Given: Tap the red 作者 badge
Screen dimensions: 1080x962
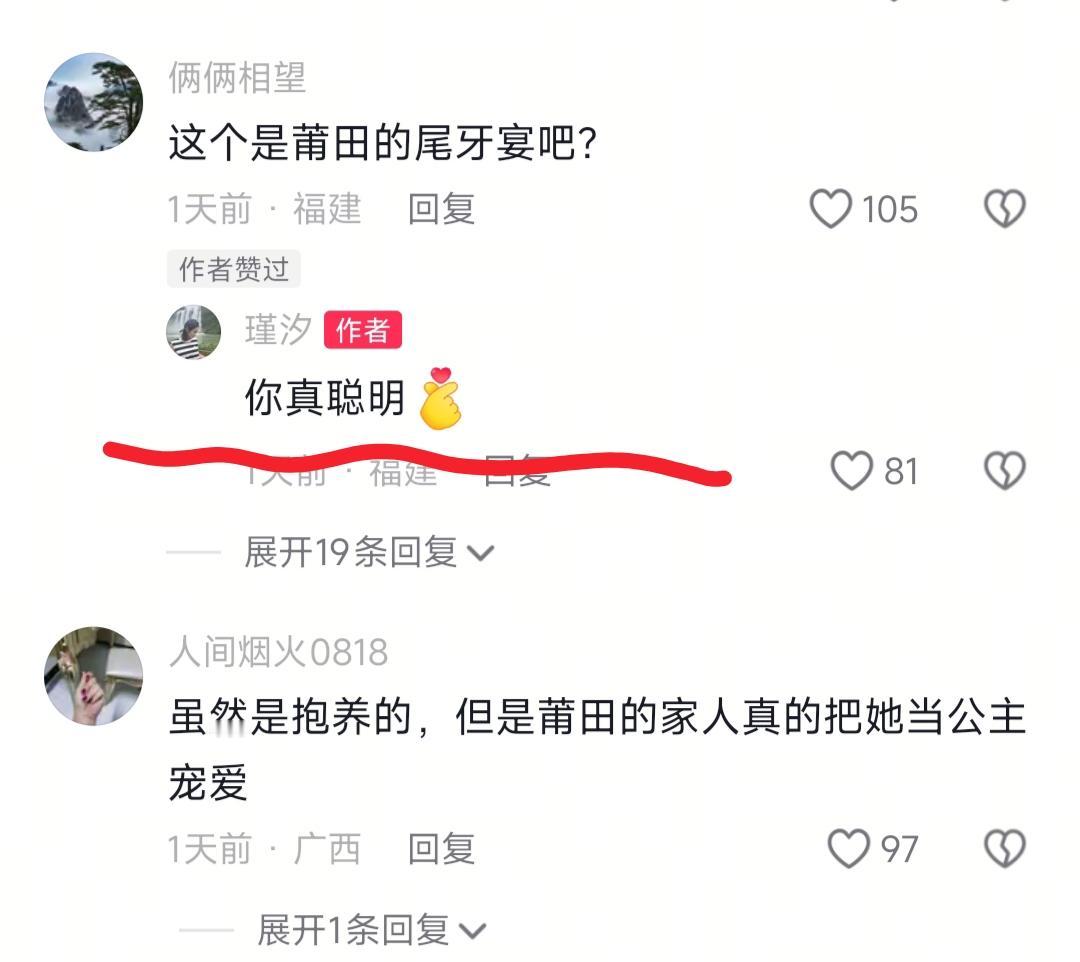Looking at the screenshot, I should [x=363, y=330].
